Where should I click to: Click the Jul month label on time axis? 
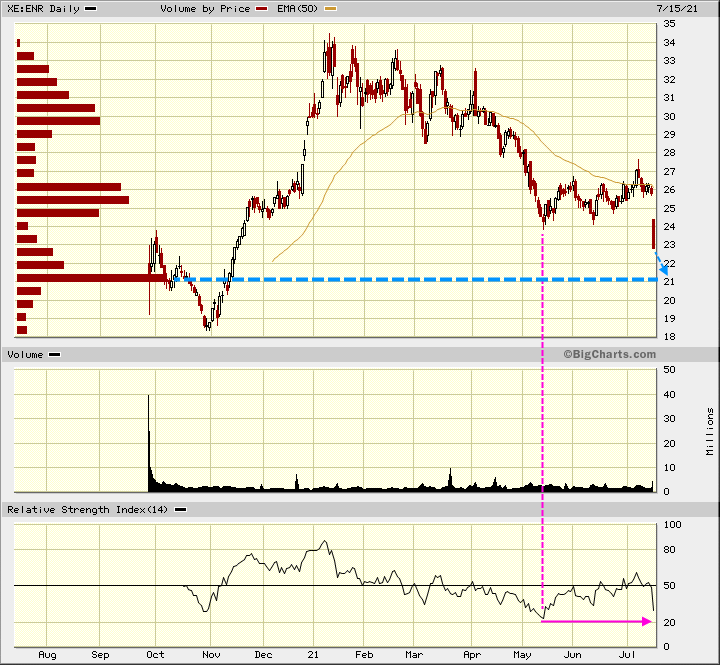tap(627, 655)
